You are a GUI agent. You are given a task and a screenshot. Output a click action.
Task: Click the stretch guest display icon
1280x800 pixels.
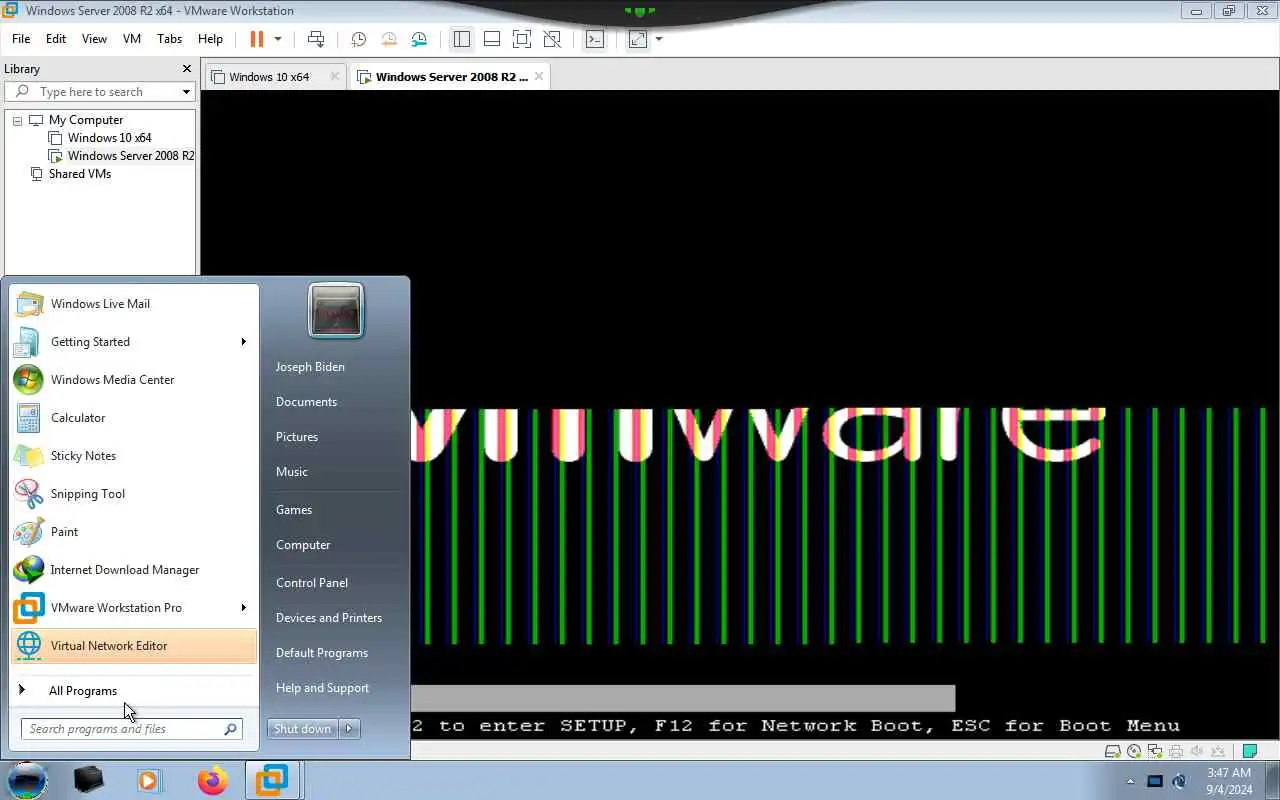(638, 39)
